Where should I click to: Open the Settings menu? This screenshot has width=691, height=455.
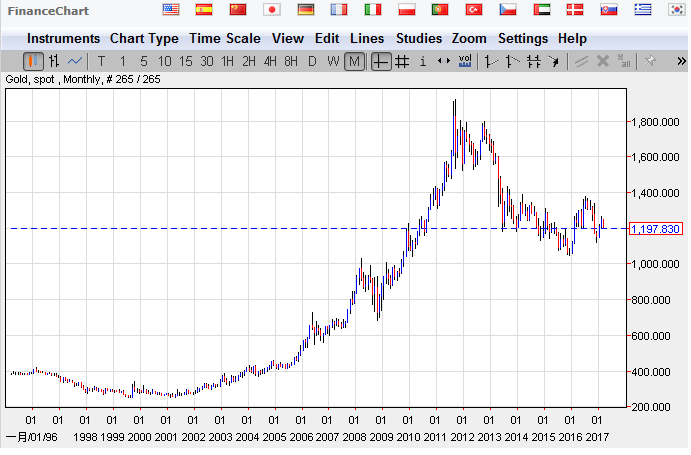coord(523,39)
